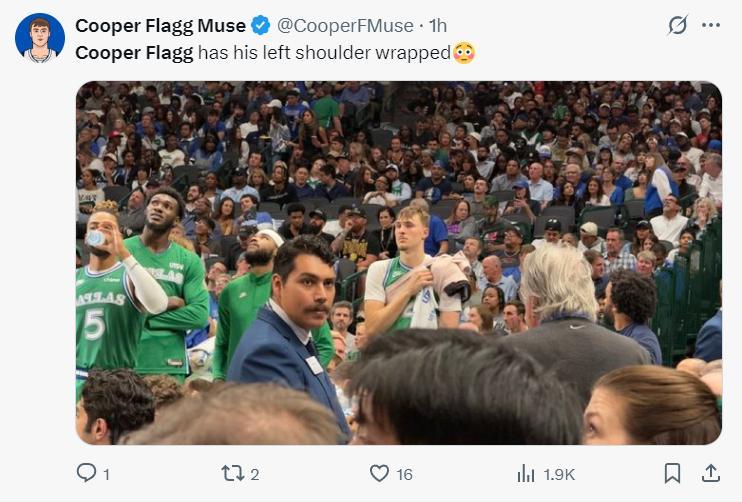This screenshot has height=502, width=742.
Task: Click the reply count number 1
Action: (106, 474)
